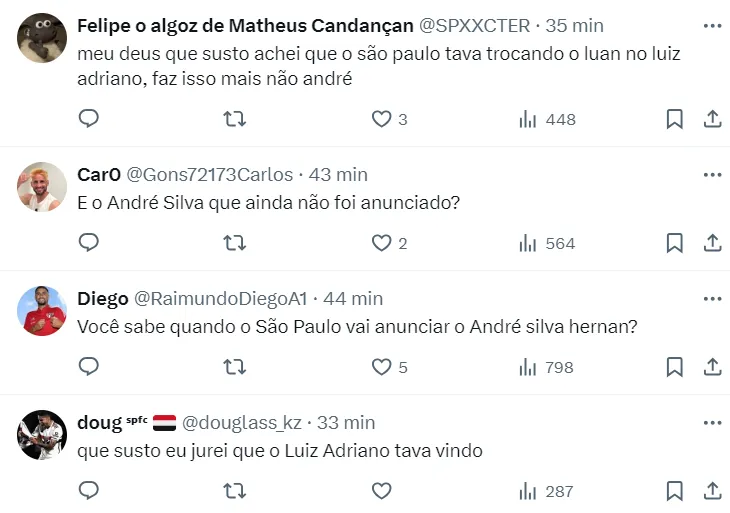Bookmark Diego's tweet

[x=675, y=367]
